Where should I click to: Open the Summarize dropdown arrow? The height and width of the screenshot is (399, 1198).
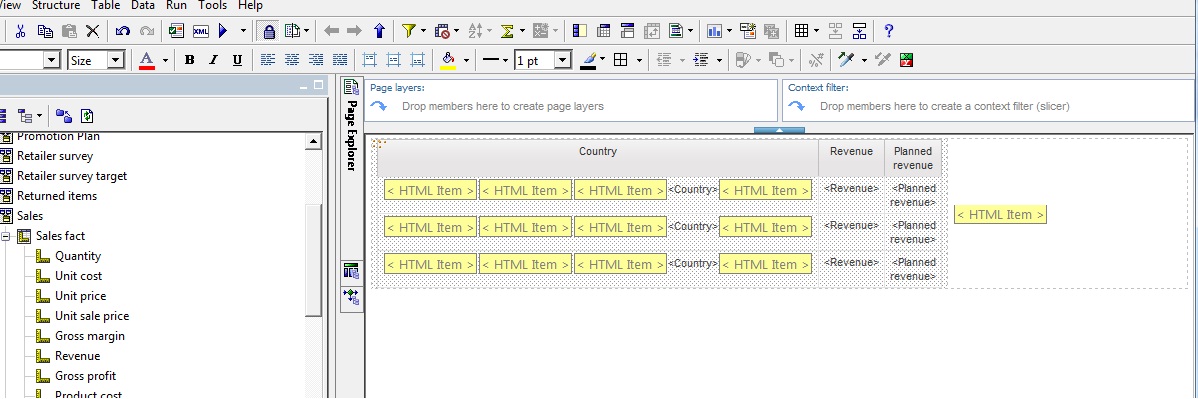click(x=523, y=31)
